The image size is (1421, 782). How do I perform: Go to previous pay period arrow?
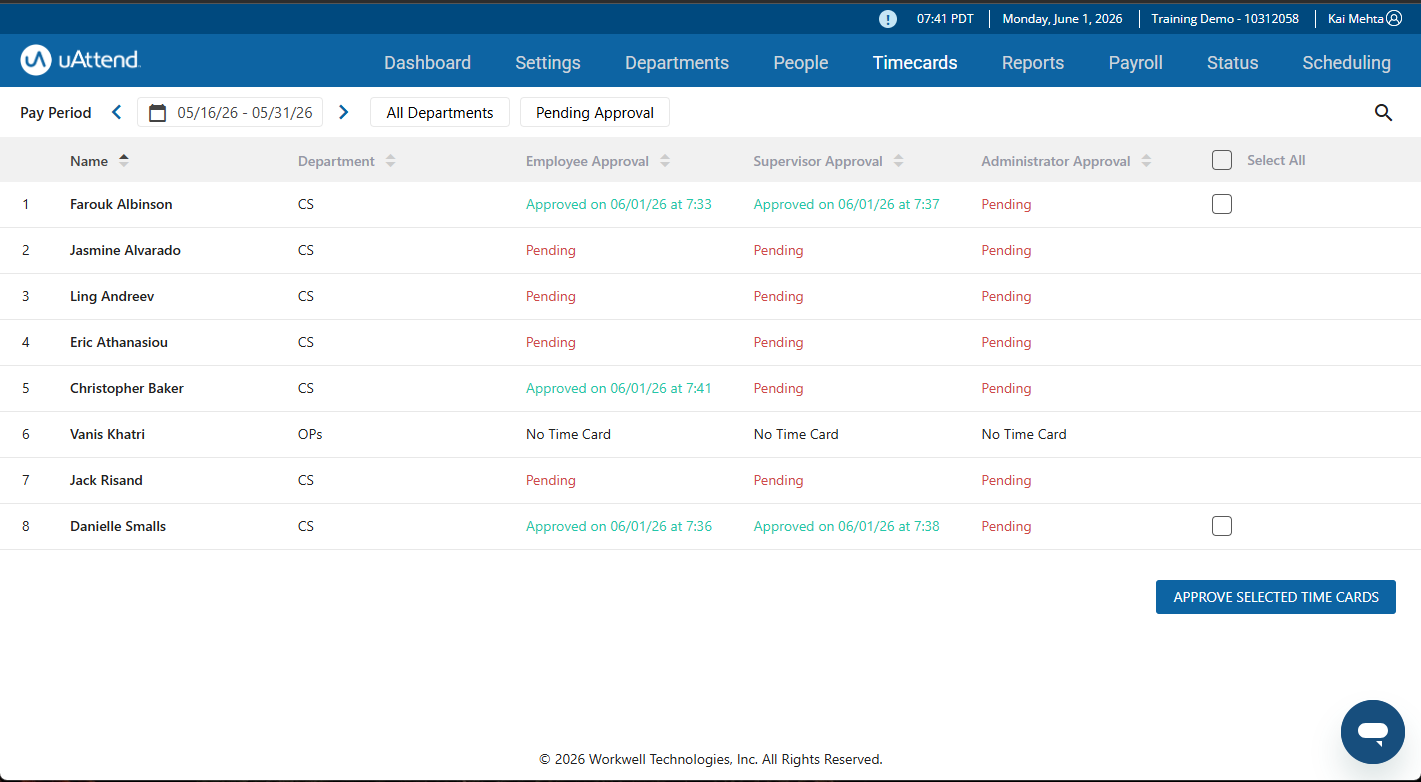pyautogui.click(x=116, y=112)
